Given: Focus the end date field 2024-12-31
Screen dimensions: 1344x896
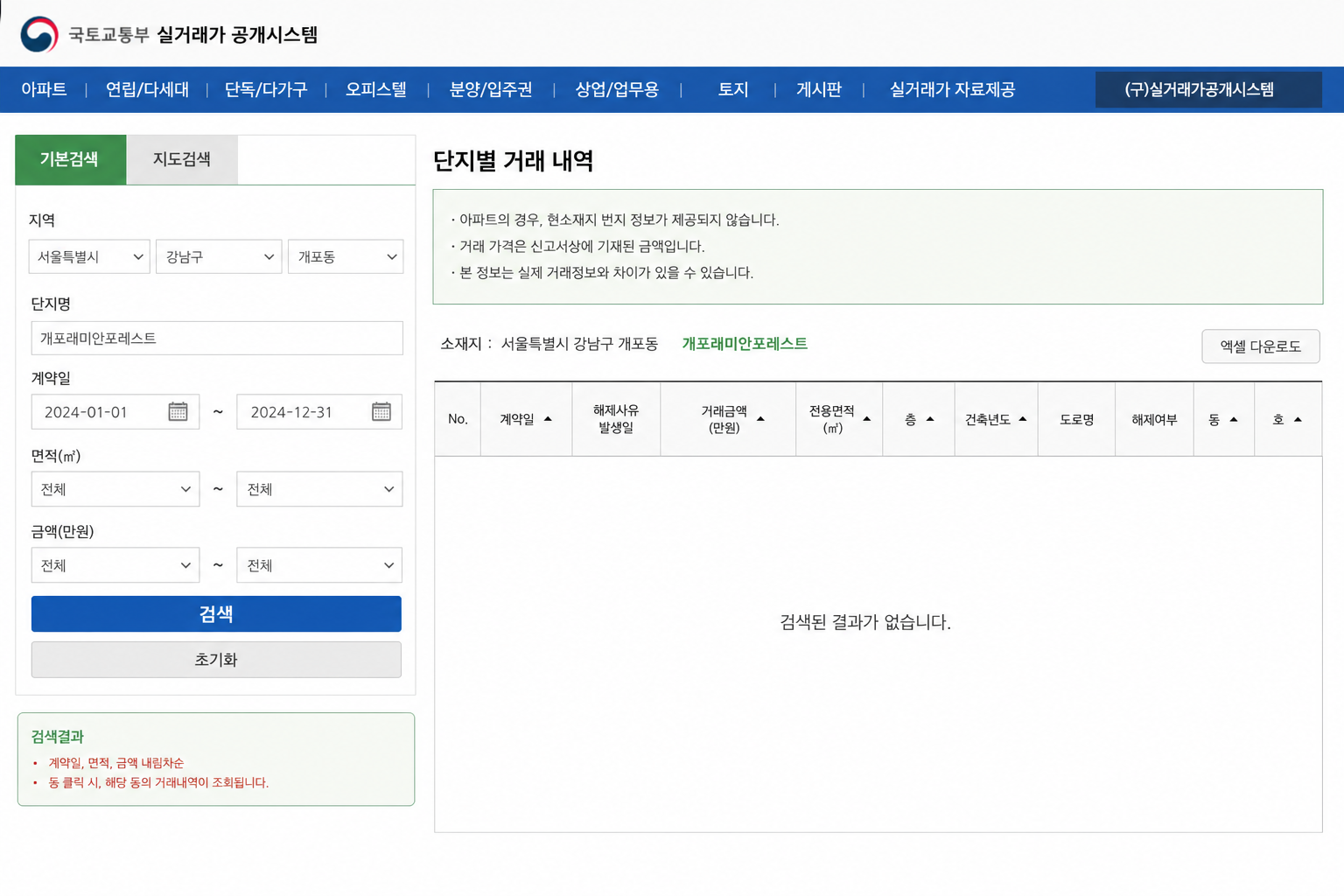Looking at the screenshot, I should coord(319,411).
